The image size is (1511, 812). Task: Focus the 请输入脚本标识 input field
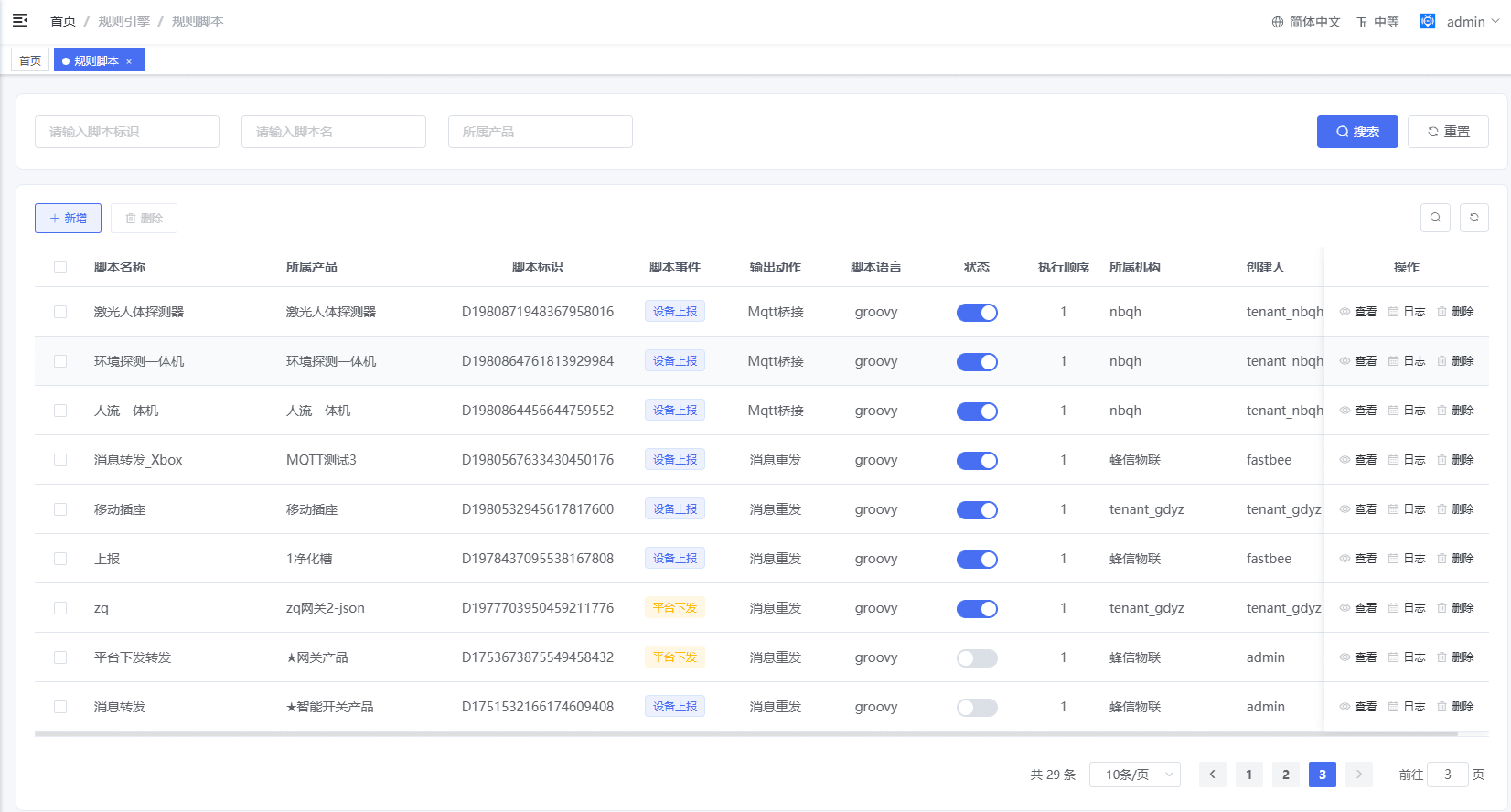point(127,132)
